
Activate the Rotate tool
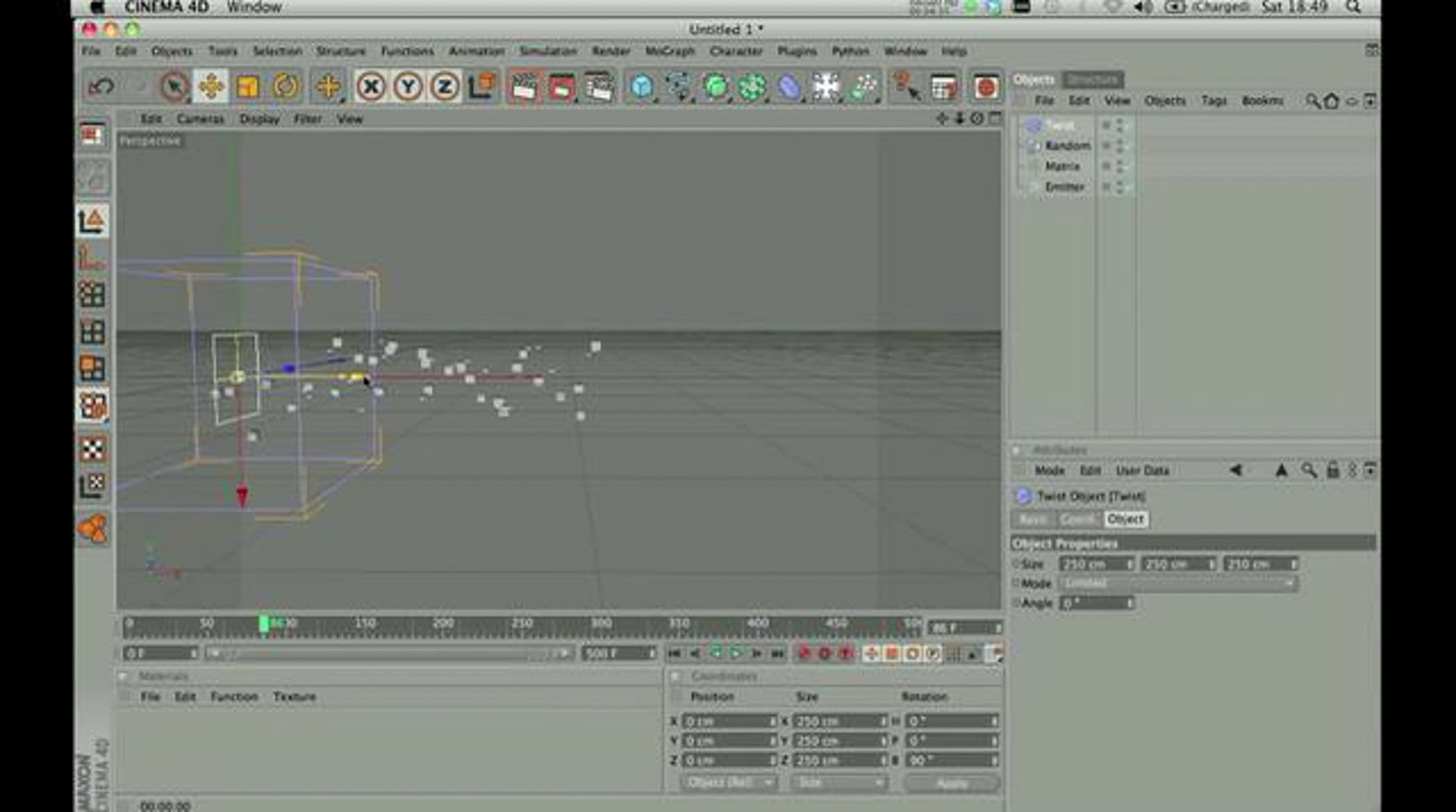pos(285,87)
